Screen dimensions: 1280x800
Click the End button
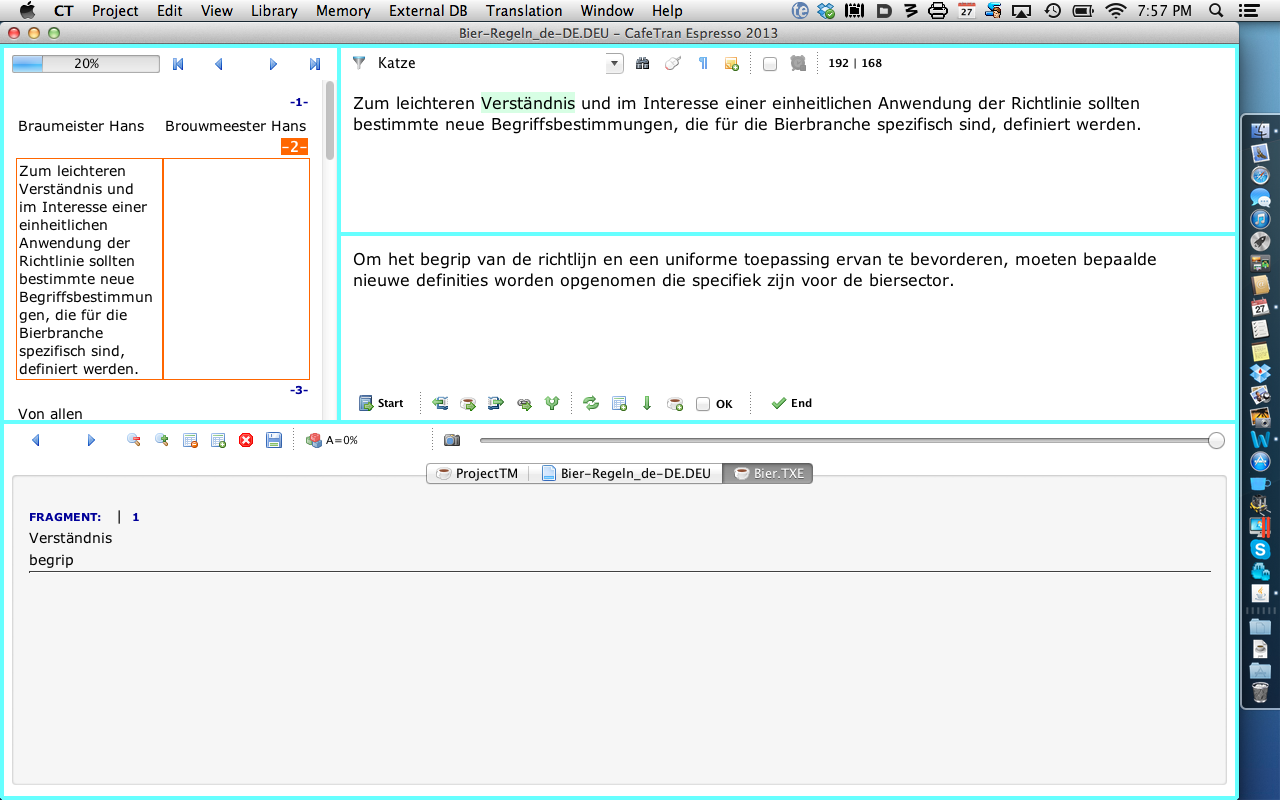791,404
